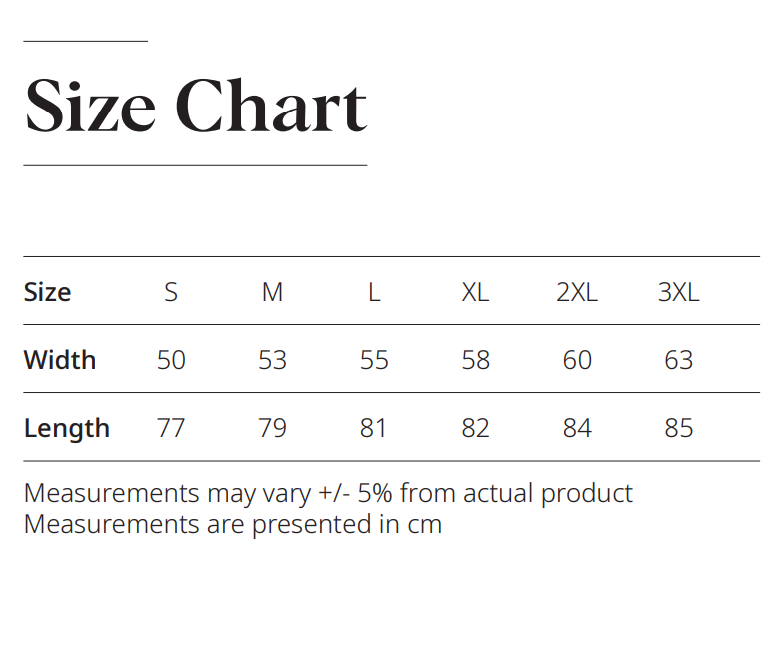Click length value 85 for size 3XL
Viewport: 767px width, 669px height.
tap(678, 428)
